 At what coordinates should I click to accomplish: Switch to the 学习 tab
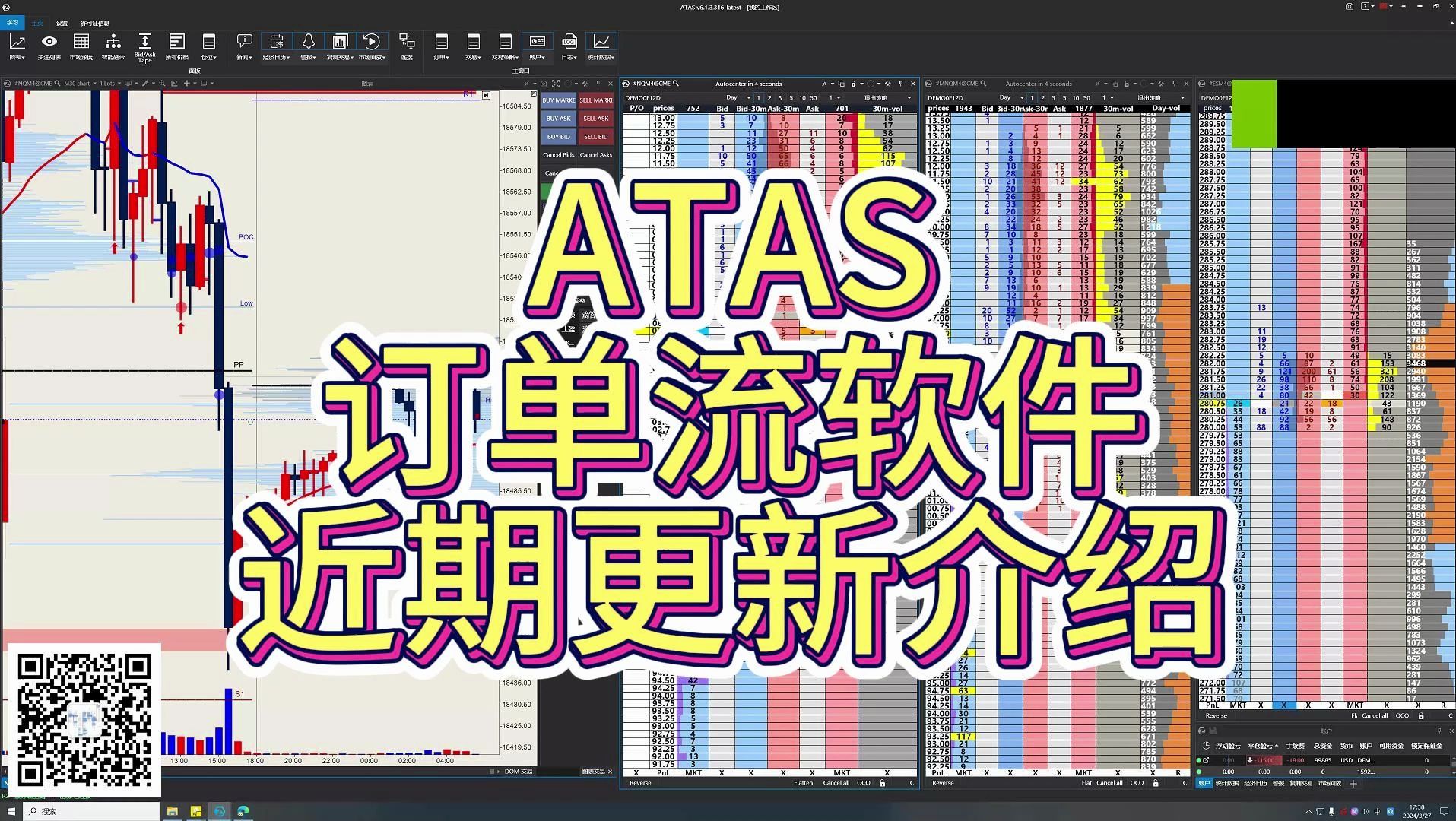click(12, 23)
